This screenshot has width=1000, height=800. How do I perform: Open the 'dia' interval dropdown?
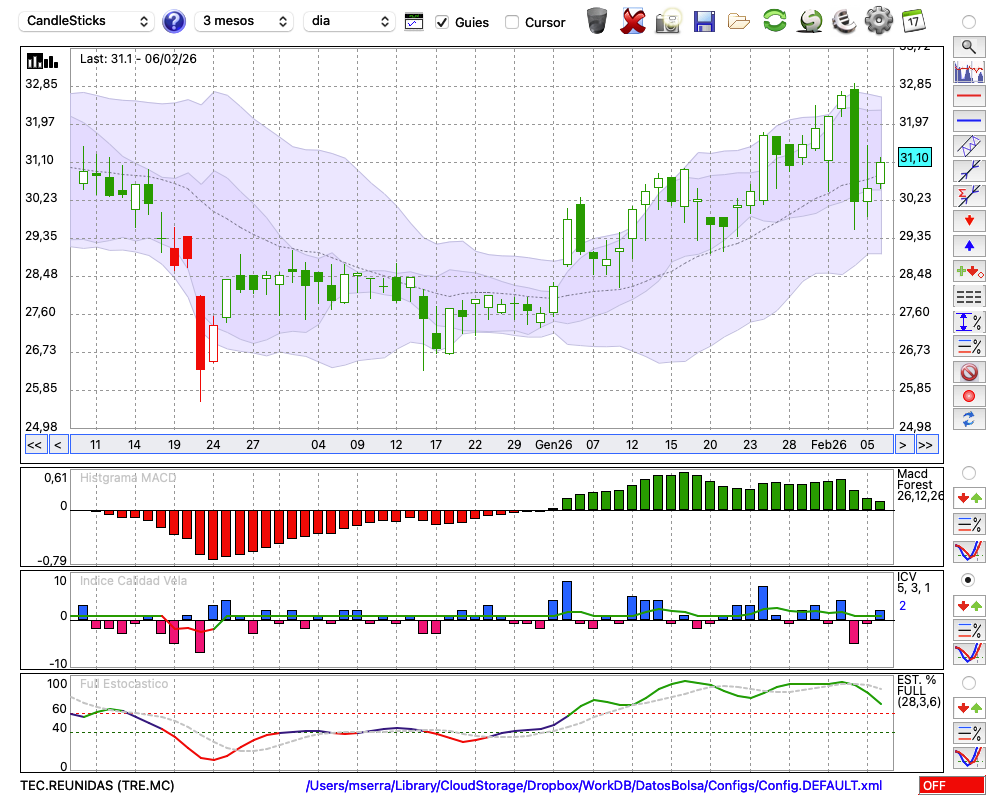348,21
